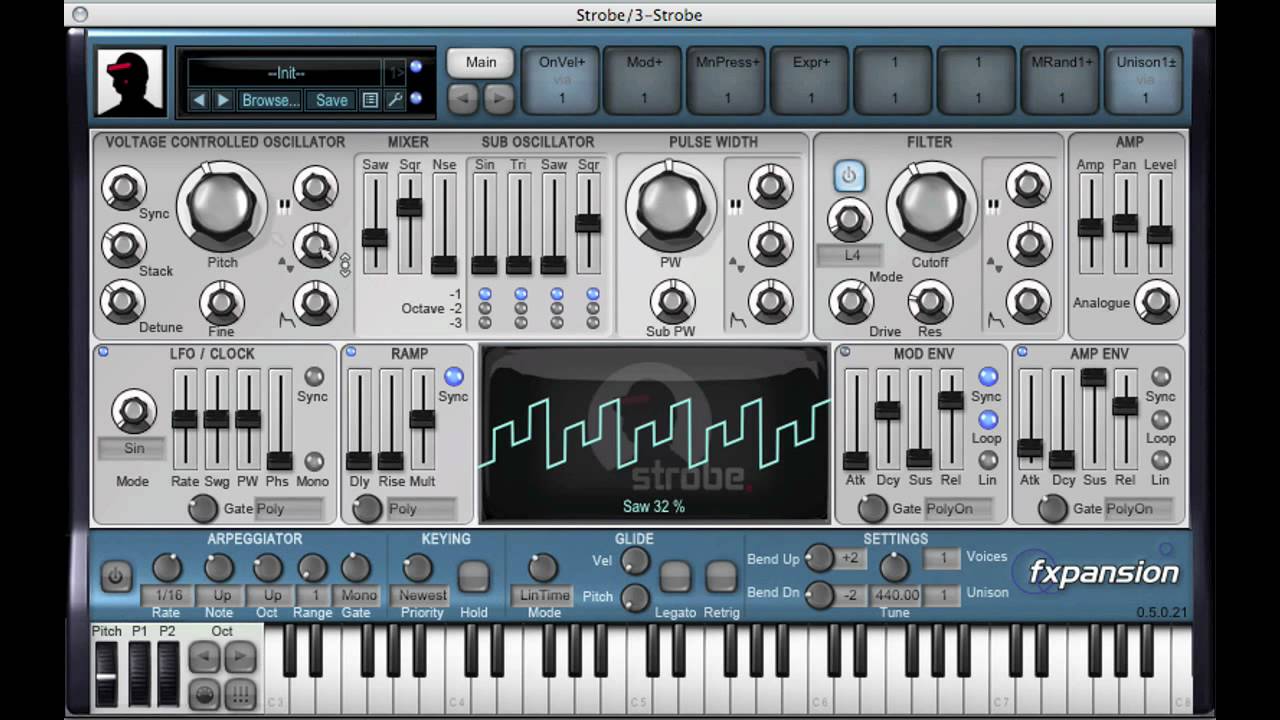
Task: Select the OnVel+ modulation slot
Action: pyautogui.click(x=562, y=80)
